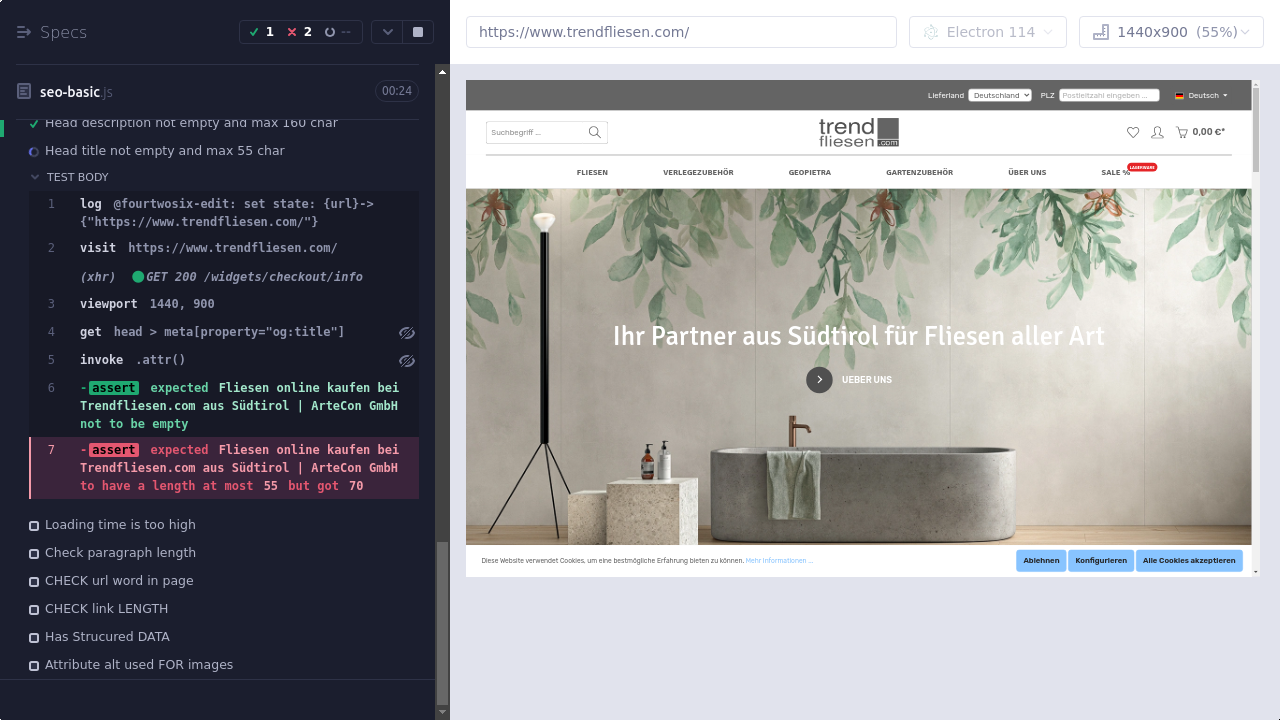Open the FLIESEN menu item
Screen dimensions: 1280x720
[x=592, y=173]
